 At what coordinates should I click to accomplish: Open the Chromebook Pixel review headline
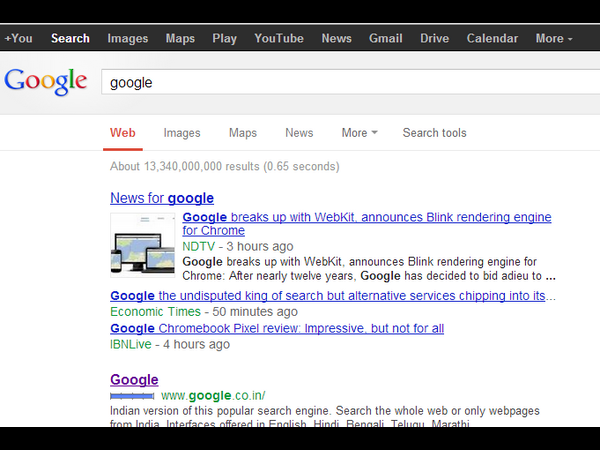(277, 328)
